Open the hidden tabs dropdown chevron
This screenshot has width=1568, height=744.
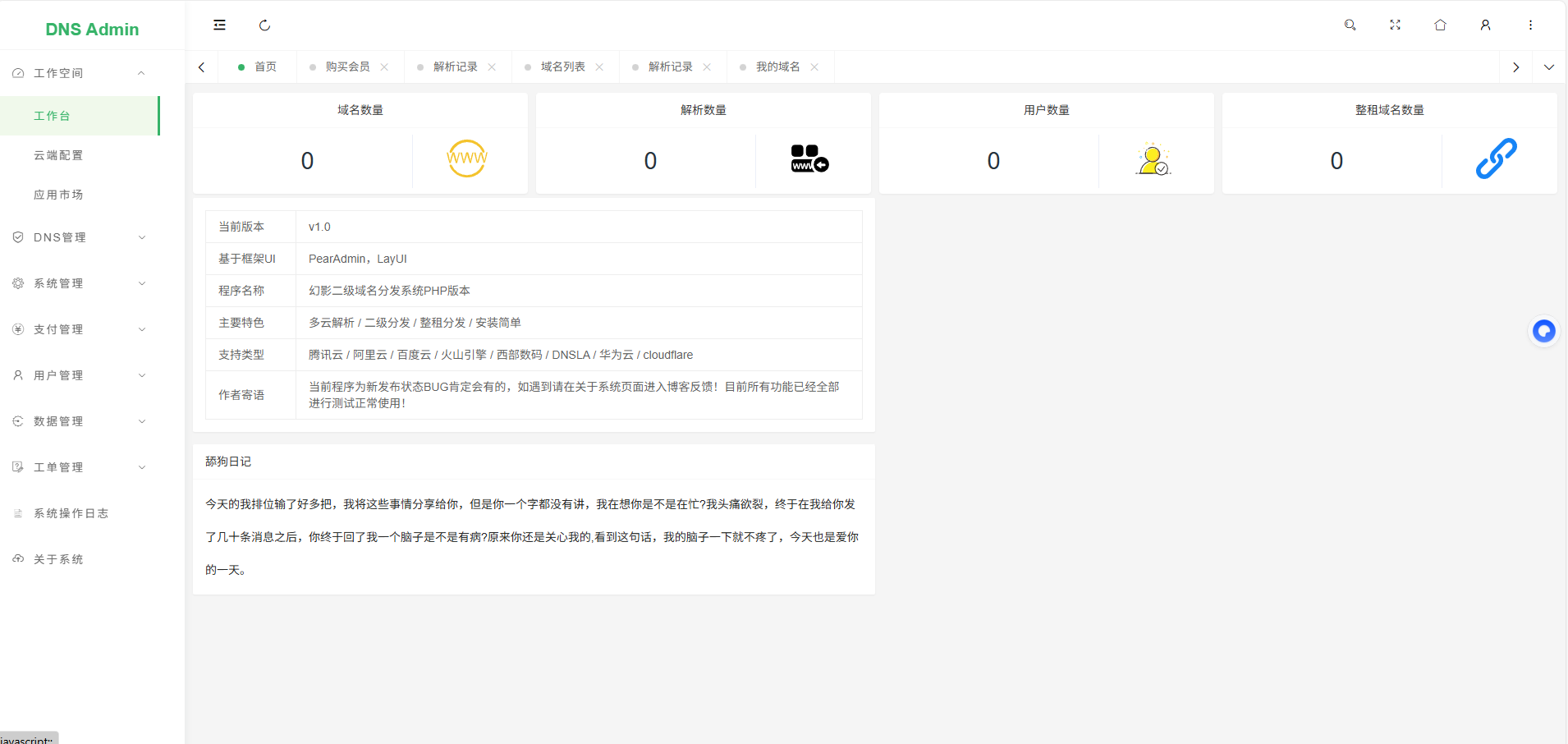point(1550,67)
